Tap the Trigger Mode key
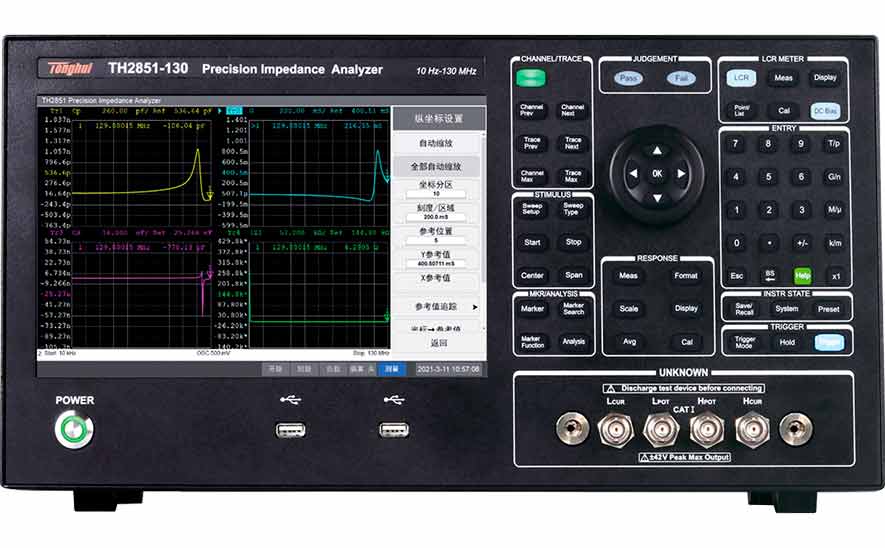885x548 pixels. pyautogui.click(x=744, y=342)
